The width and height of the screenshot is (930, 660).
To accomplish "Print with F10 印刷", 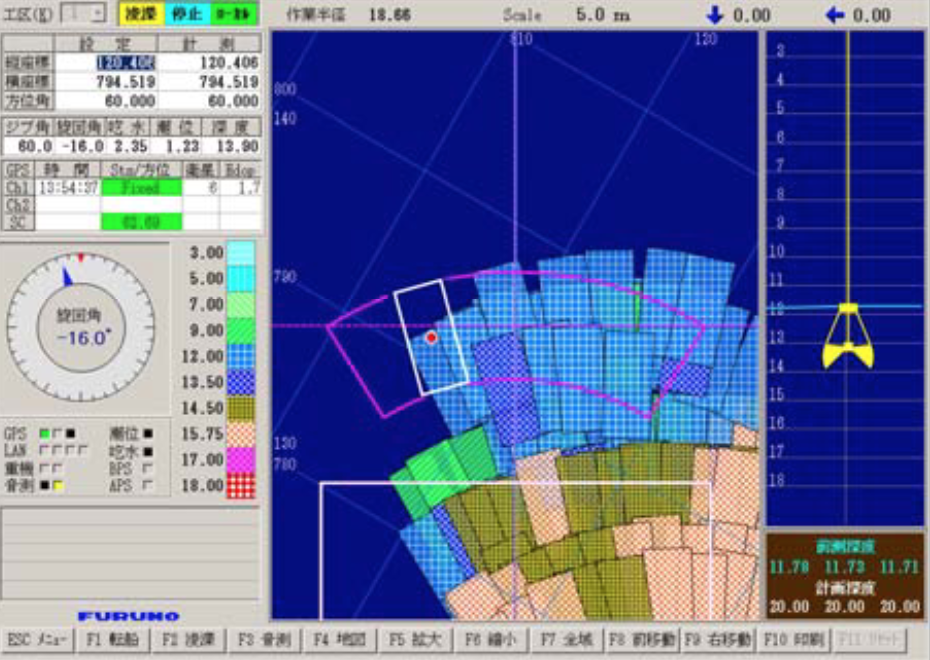I will tap(794, 640).
